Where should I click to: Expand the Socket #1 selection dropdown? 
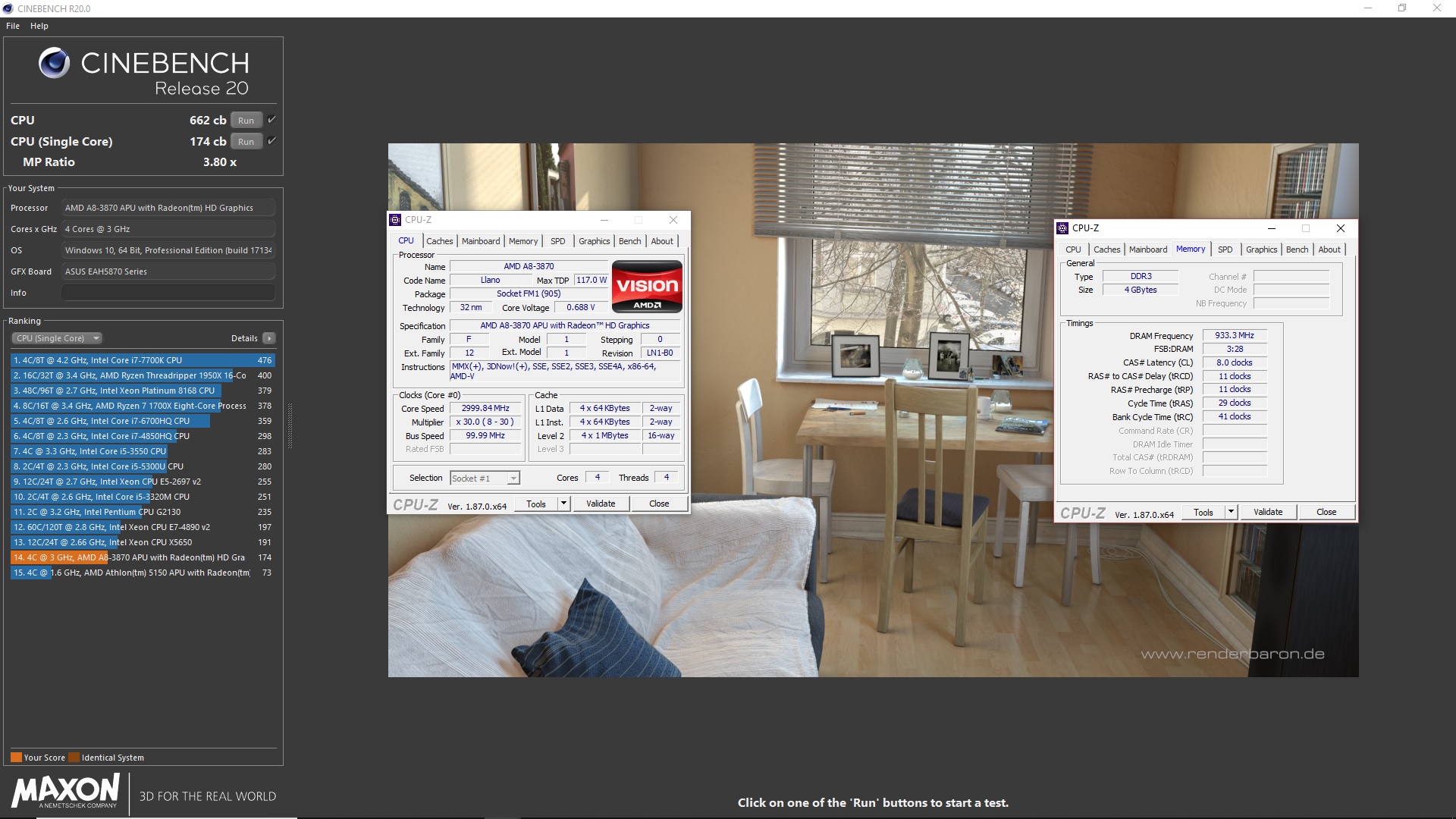click(513, 479)
